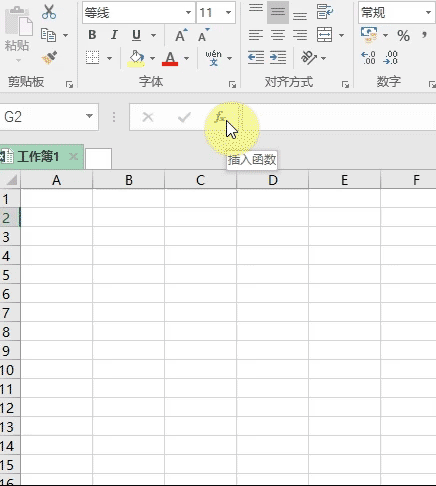Click into the formula bar input
This screenshot has height=486, width=436.
(339, 117)
